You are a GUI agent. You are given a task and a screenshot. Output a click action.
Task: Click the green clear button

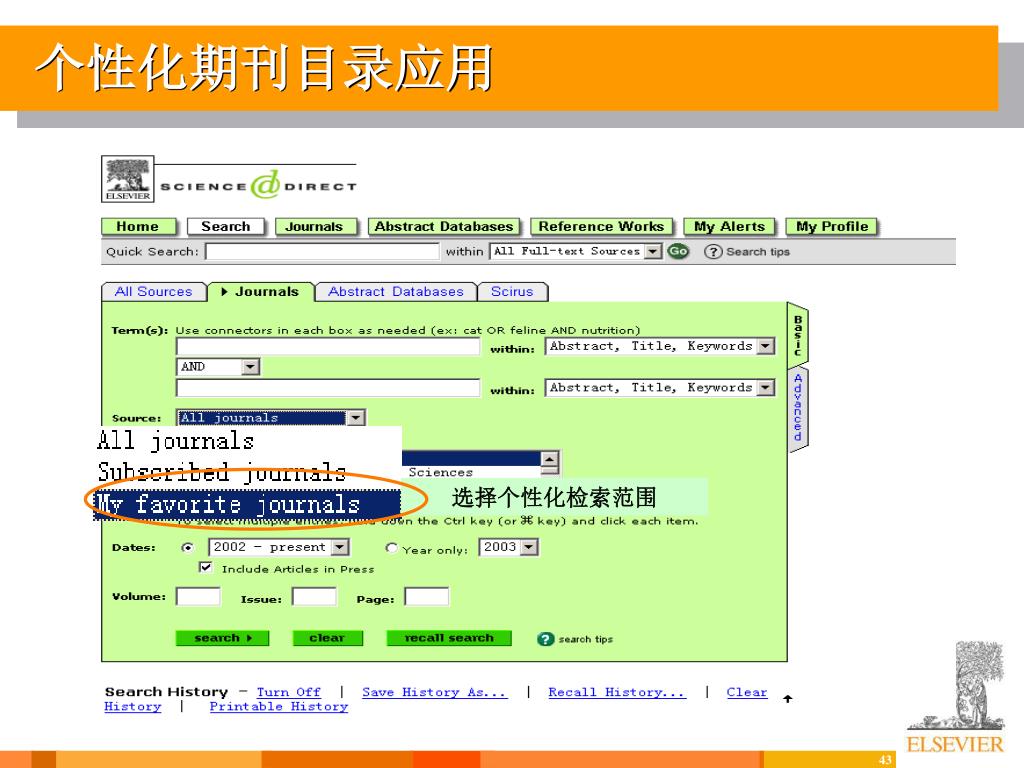tap(327, 638)
